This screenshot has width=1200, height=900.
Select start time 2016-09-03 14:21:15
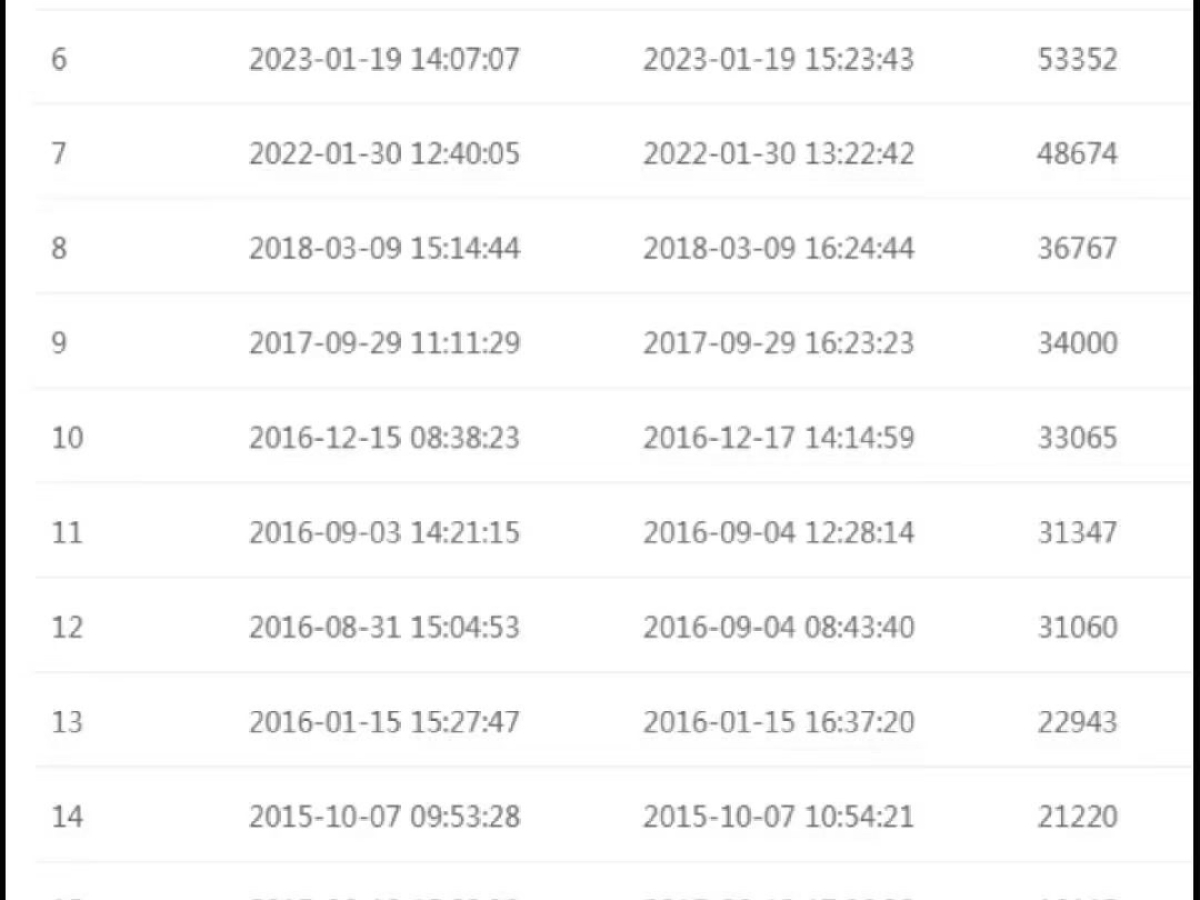tap(384, 532)
